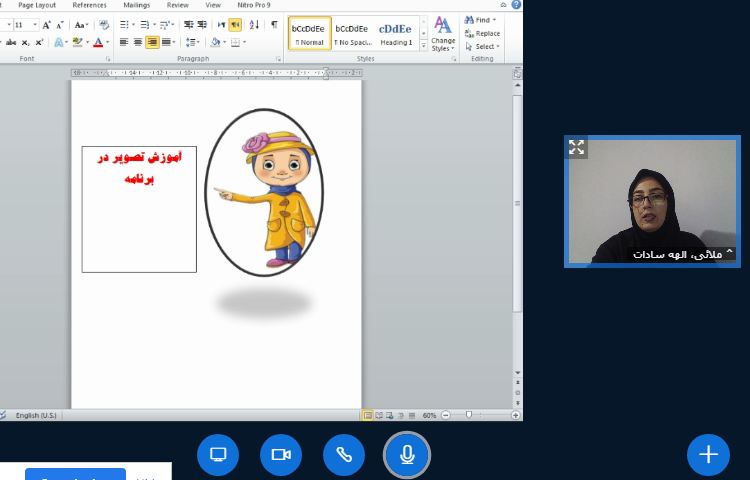Screen dimensions: 750x480
Task: Toggle right-to-left text direction
Action: 235,25
